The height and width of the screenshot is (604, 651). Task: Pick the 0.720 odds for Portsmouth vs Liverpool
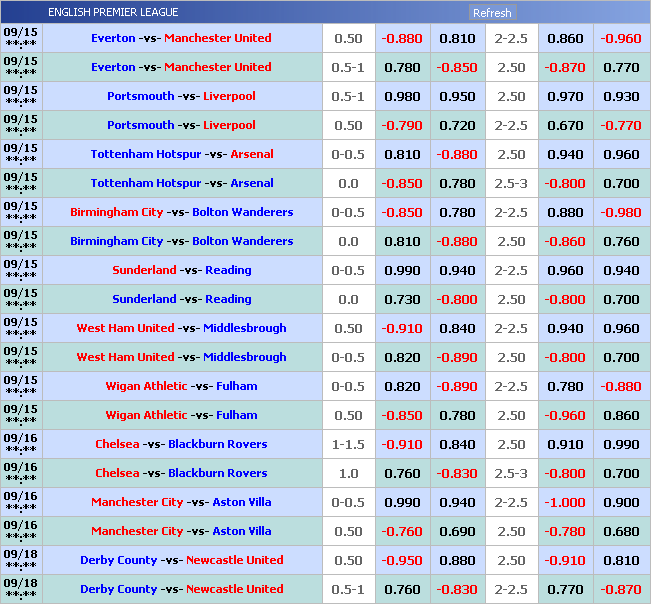[x=457, y=125]
